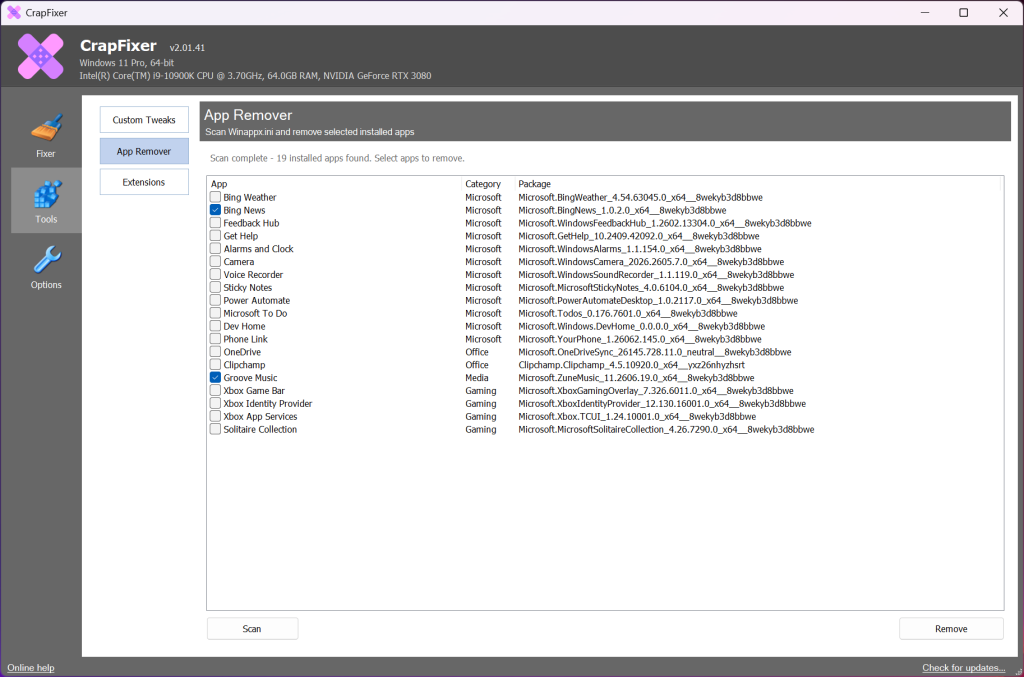Screen dimensions: 1024x677
Task: Click Media category in Groove Music row
Action: pyautogui.click(x=477, y=378)
